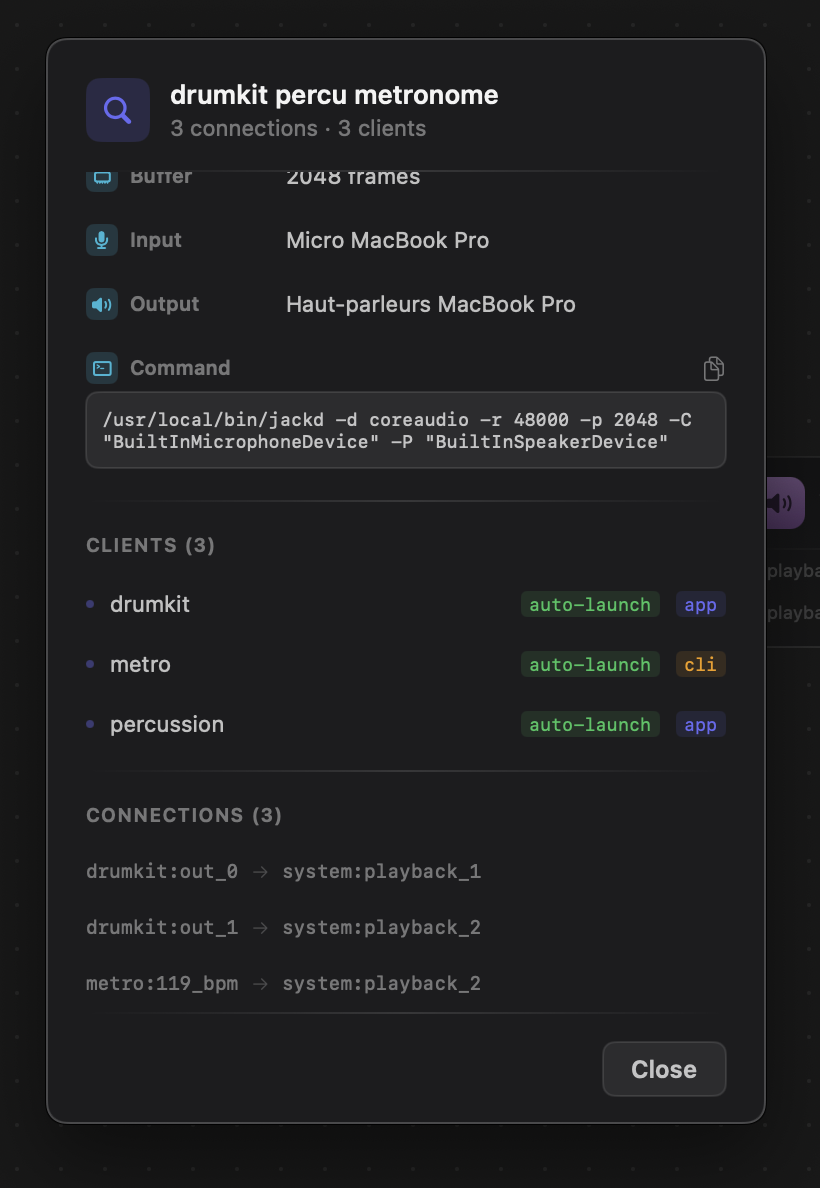Click the drumkit:out_1 connection row
Screen dimensions: 820x1188
coord(284,927)
